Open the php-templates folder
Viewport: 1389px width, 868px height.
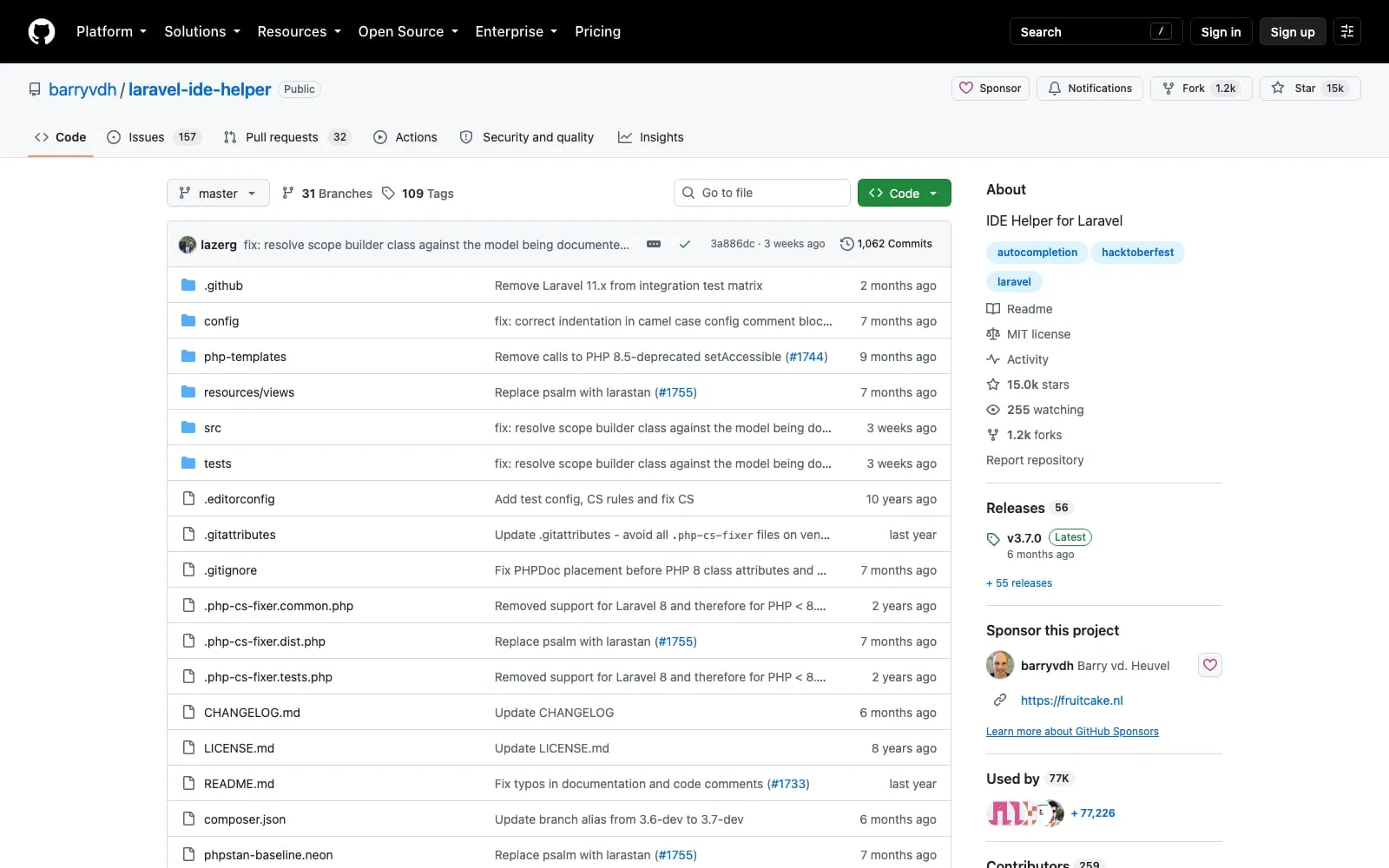pos(245,357)
